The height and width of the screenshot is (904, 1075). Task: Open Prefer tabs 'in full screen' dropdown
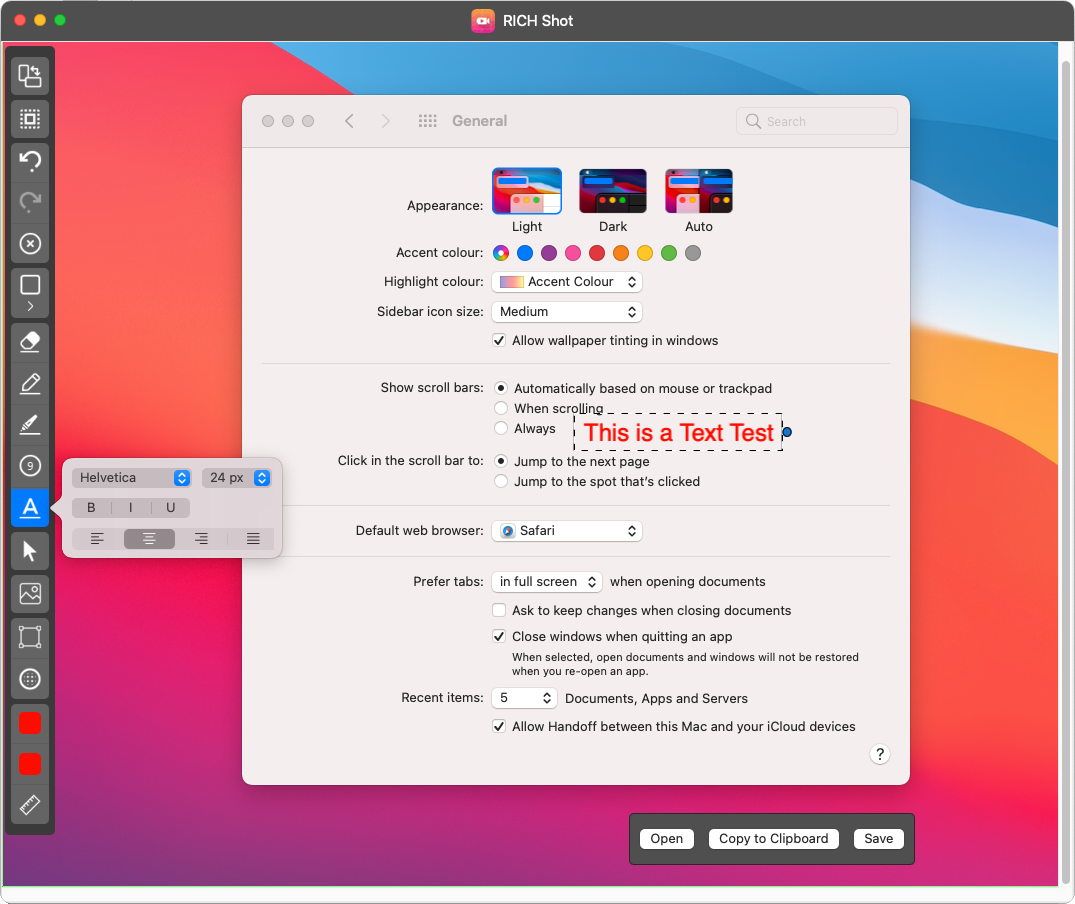(547, 582)
